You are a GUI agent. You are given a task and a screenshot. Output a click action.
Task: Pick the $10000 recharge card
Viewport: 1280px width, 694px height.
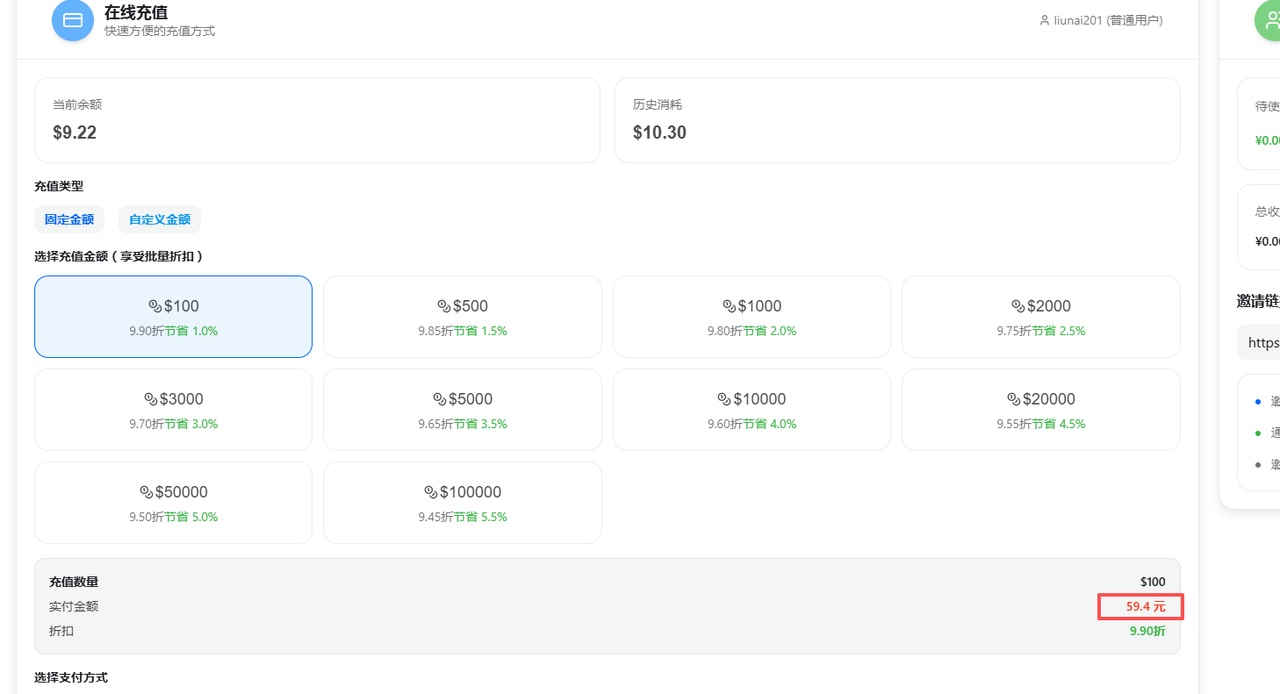751,409
